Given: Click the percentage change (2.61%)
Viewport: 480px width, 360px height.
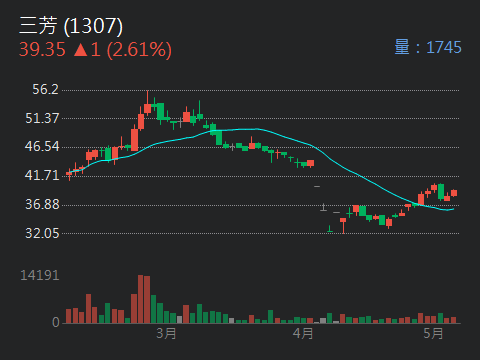Looking at the screenshot, I should (139, 50).
